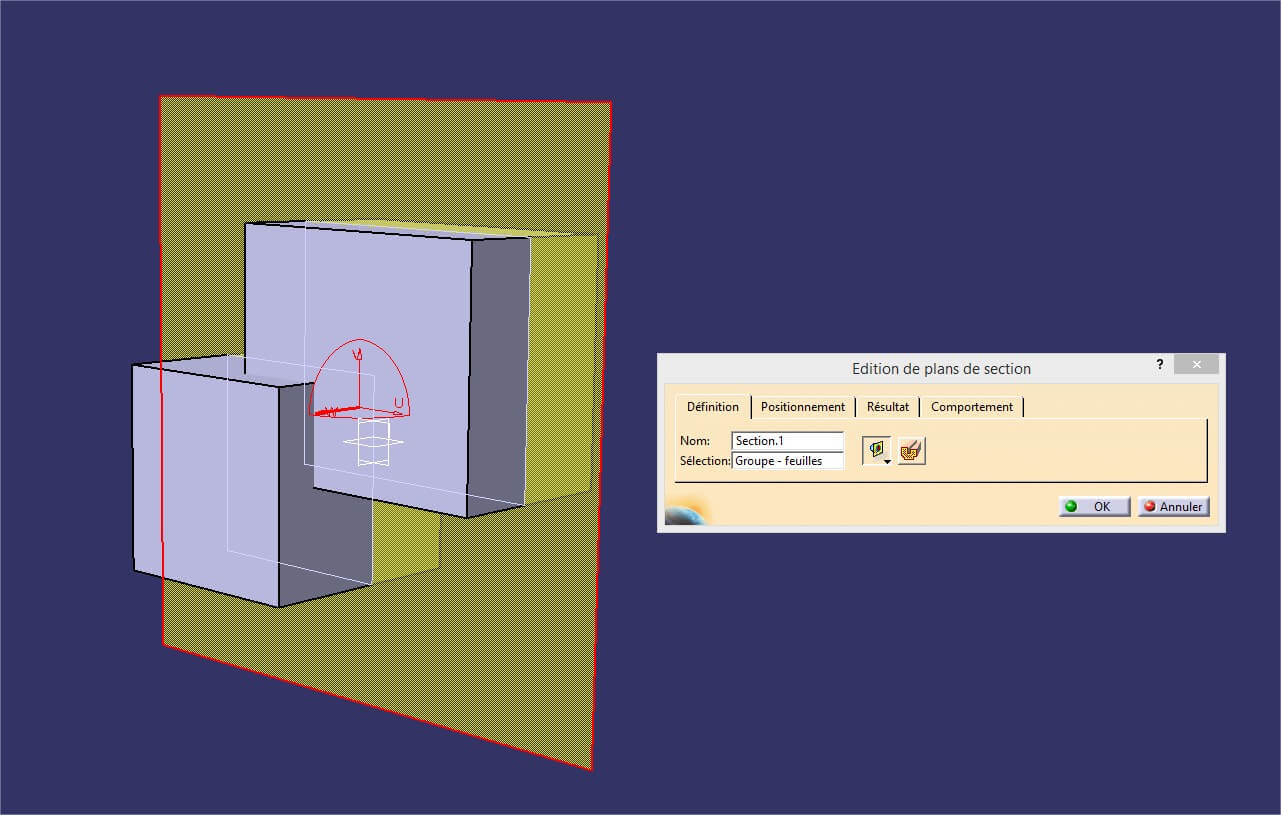Click the help question mark icon
The image size is (1281, 815).
1159,364
